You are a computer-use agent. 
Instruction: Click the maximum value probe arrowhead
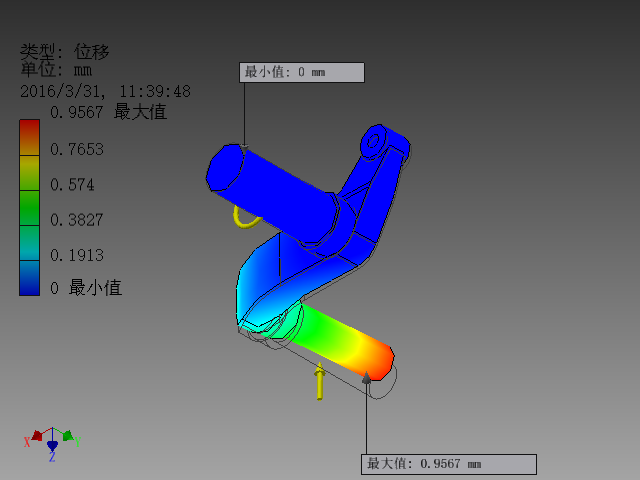pyautogui.click(x=367, y=378)
